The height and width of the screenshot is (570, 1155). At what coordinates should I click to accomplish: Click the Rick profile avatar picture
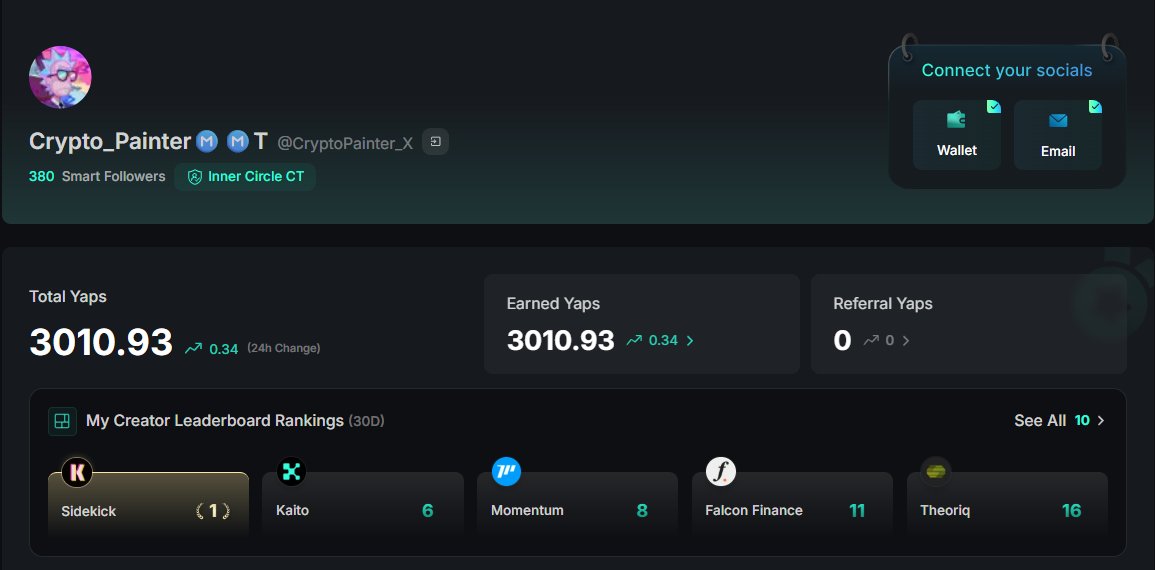point(60,77)
